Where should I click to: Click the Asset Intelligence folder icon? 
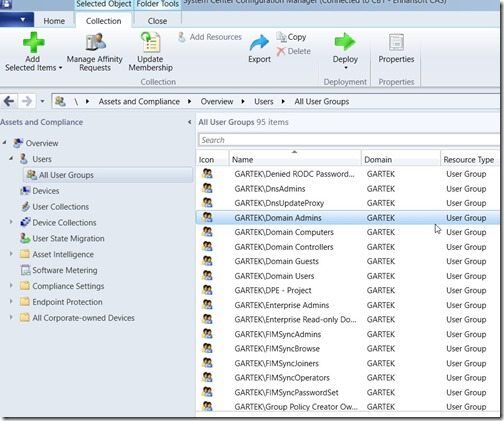tap(25, 254)
